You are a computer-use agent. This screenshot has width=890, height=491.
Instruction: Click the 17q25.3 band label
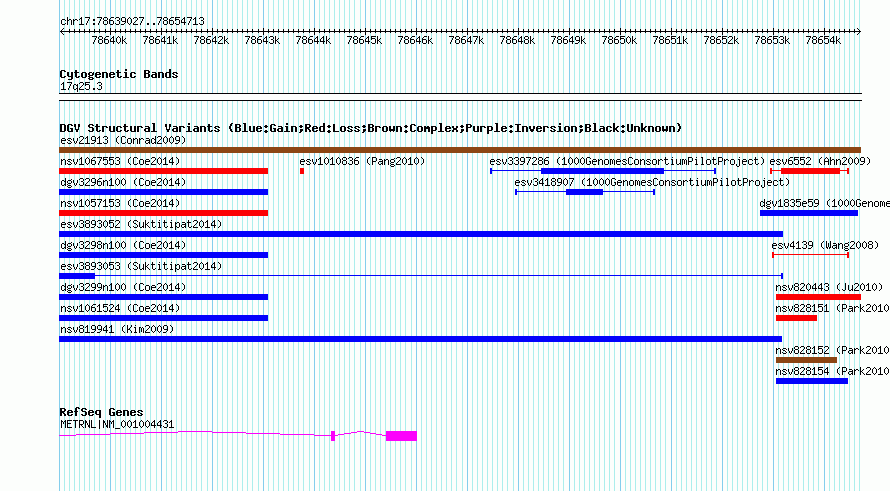pyautogui.click(x=81, y=87)
